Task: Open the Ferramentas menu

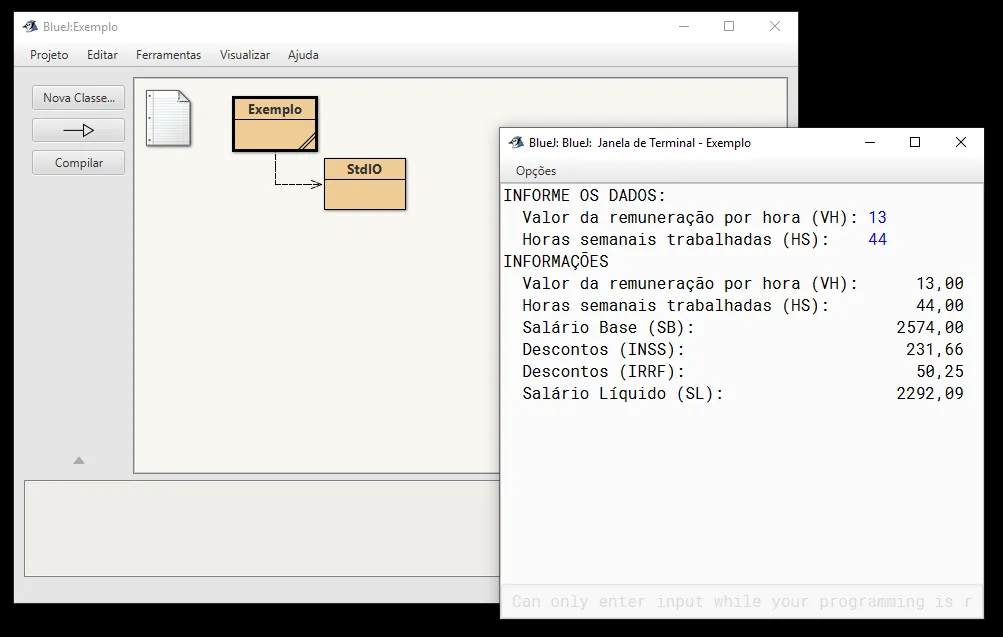Action: click(168, 55)
